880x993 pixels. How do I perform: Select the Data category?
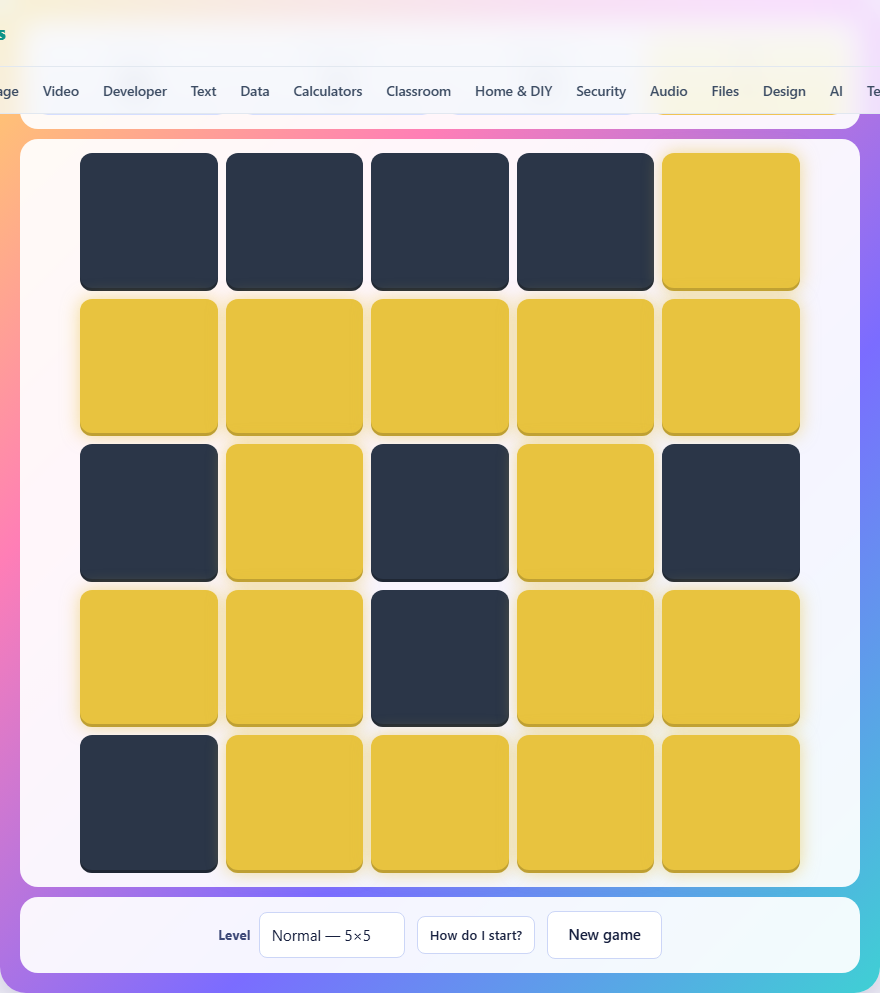click(x=255, y=91)
